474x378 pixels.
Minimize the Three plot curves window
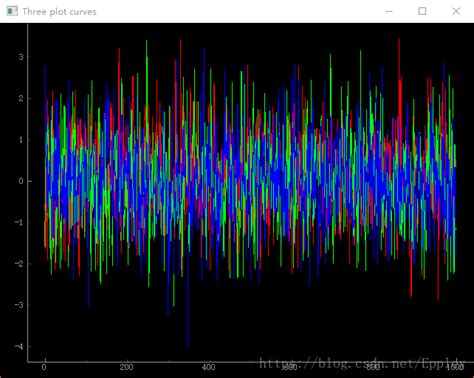pos(389,11)
